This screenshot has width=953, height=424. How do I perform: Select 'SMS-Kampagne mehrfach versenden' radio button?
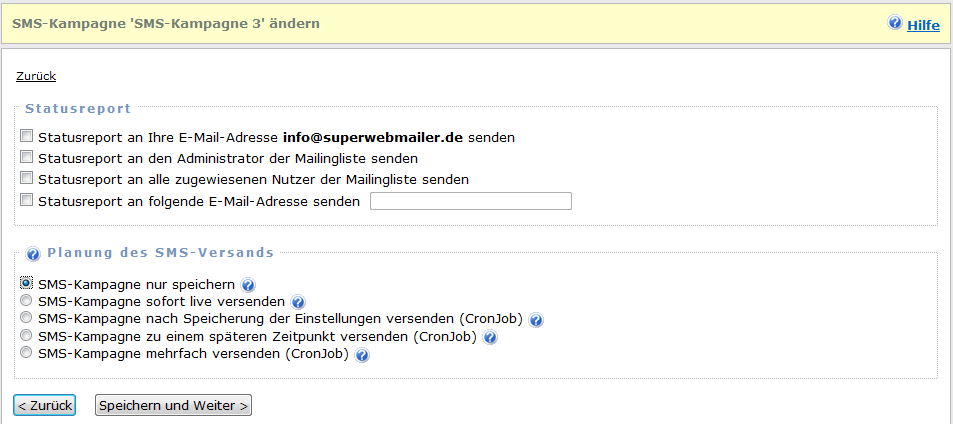27,354
